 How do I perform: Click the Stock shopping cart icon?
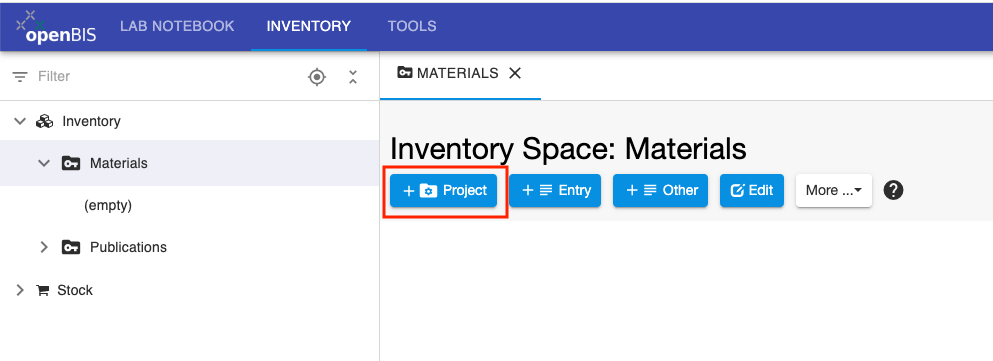point(43,291)
